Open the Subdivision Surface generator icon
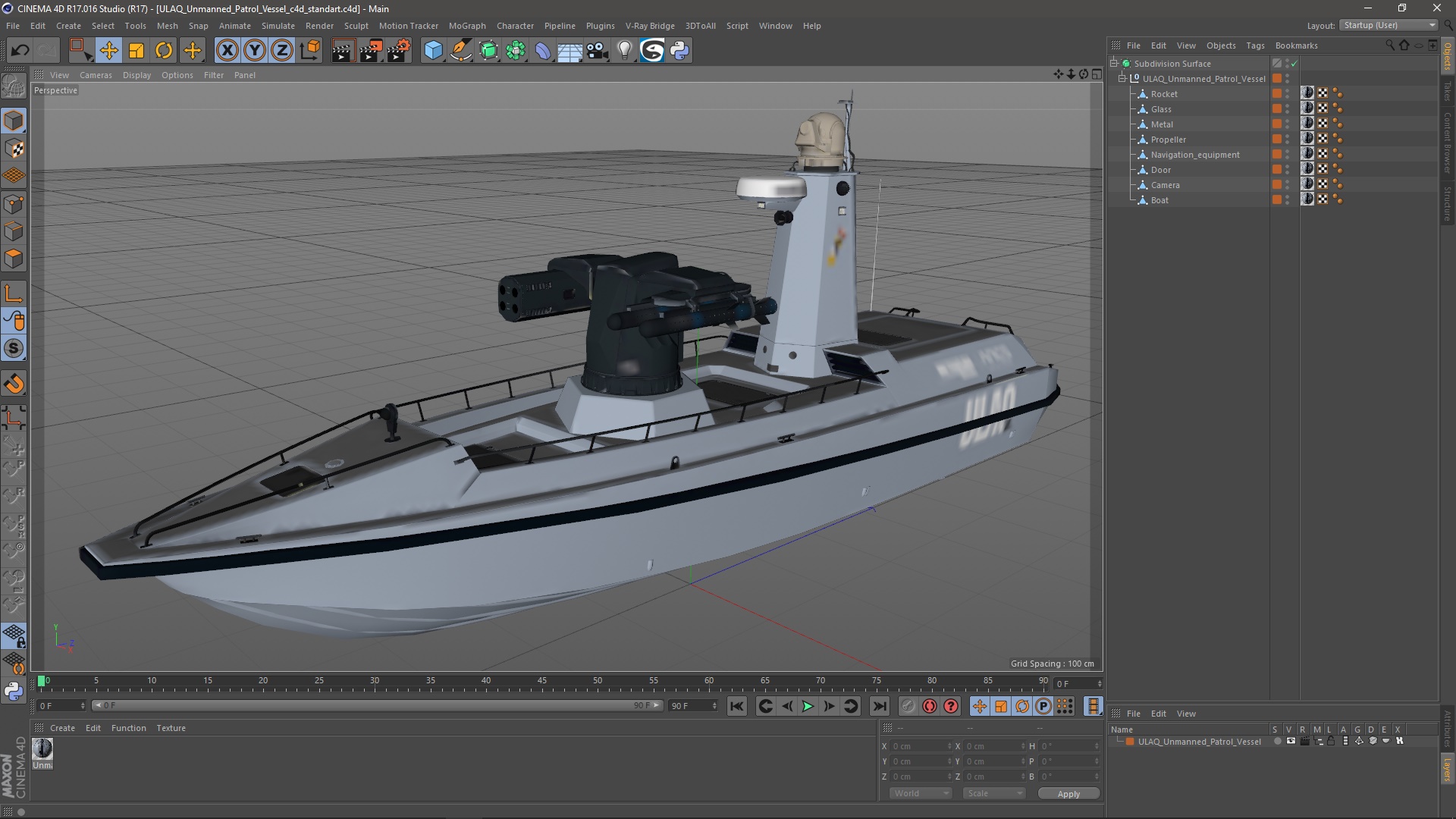 (x=488, y=51)
